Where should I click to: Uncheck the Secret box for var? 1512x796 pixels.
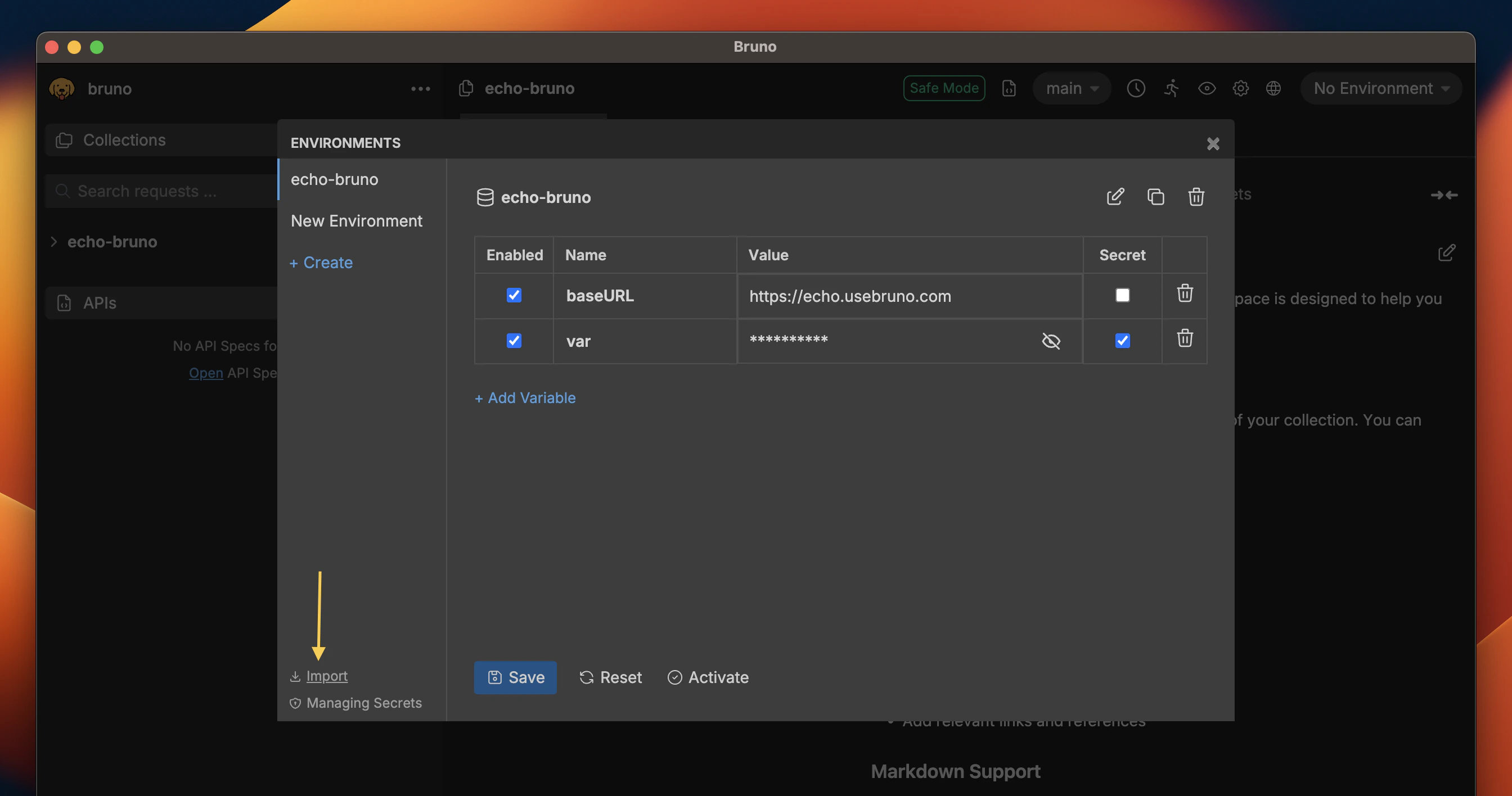(1122, 341)
